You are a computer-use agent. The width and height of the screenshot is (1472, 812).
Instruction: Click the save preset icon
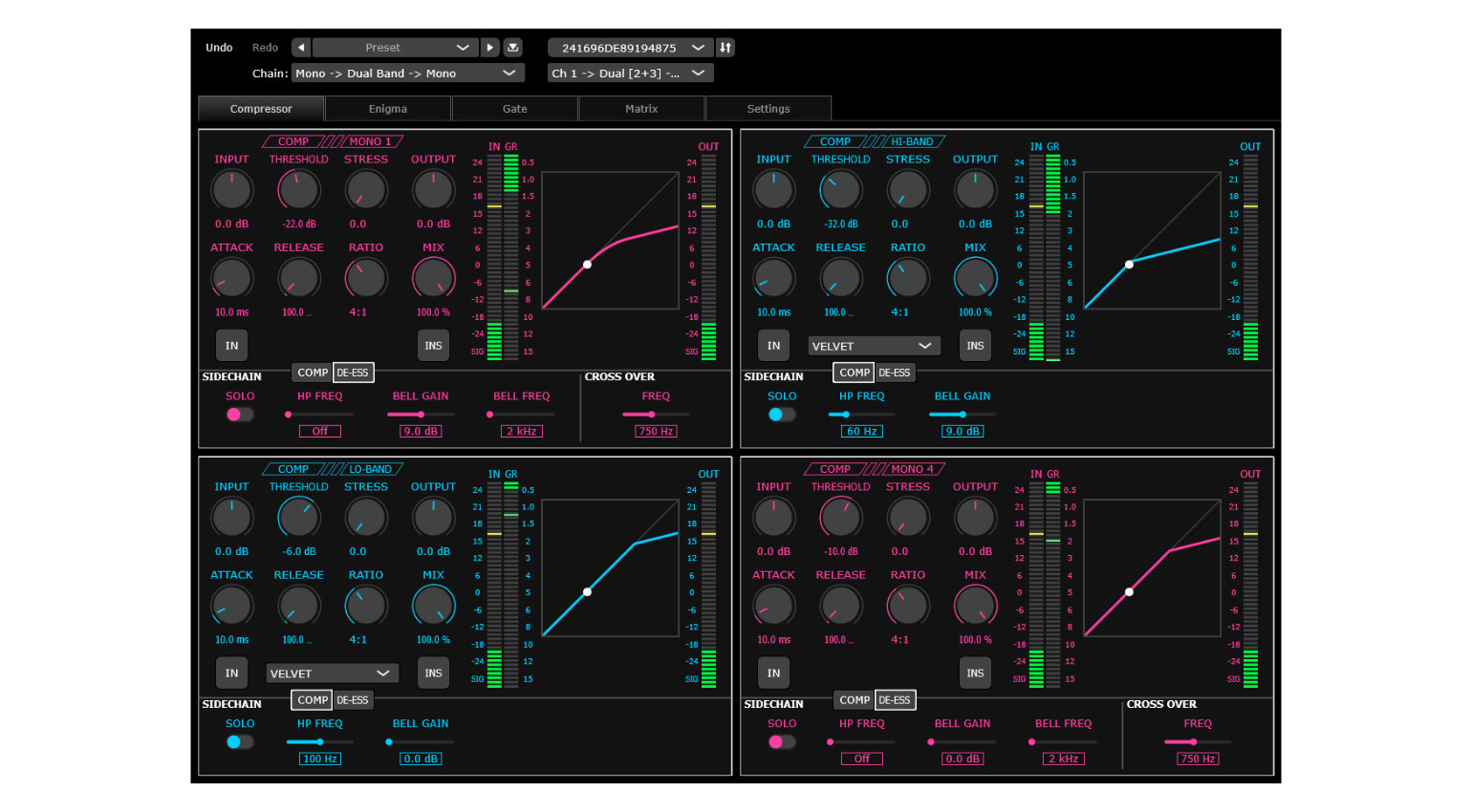pyautogui.click(x=513, y=48)
